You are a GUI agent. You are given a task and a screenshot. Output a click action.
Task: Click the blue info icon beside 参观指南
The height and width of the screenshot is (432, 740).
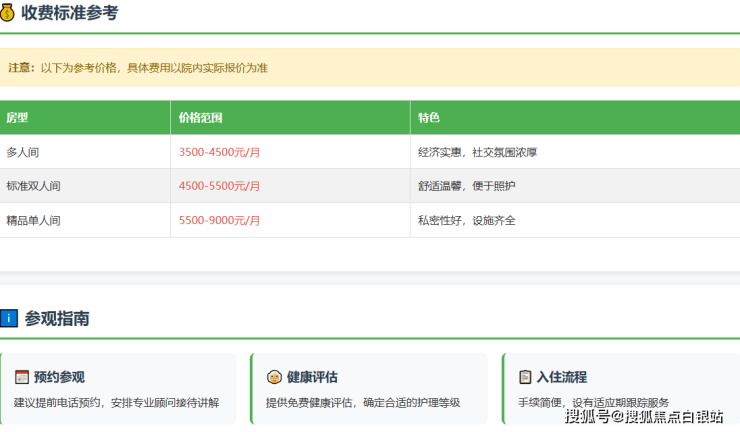tap(9, 319)
